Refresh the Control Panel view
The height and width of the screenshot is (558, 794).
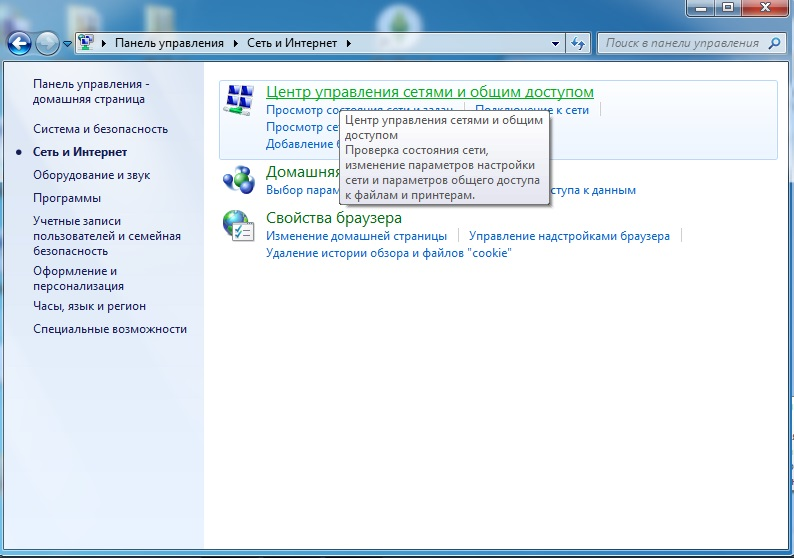pyautogui.click(x=578, y=44)
